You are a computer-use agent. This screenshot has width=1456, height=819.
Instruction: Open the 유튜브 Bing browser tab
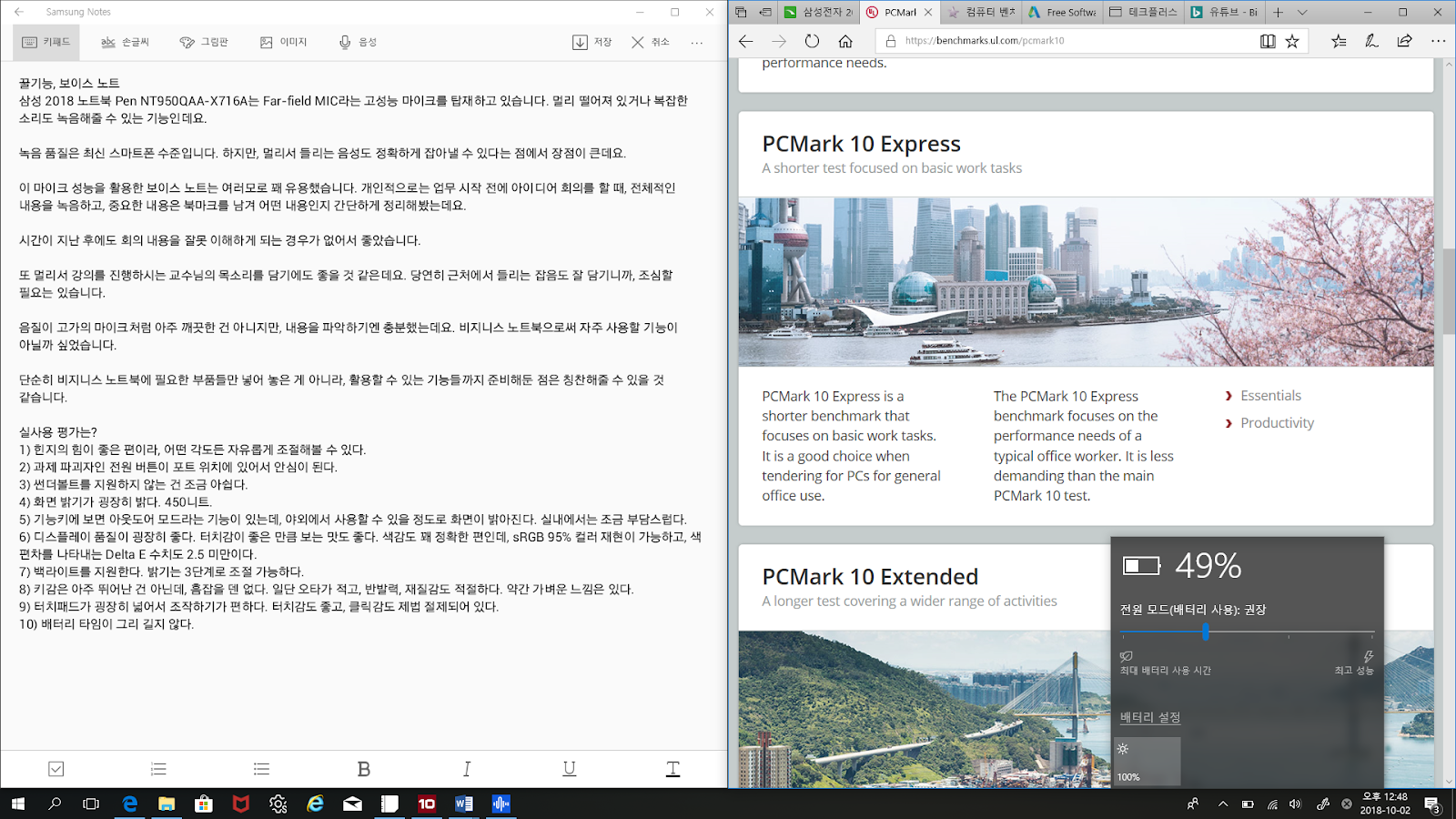1225,12
